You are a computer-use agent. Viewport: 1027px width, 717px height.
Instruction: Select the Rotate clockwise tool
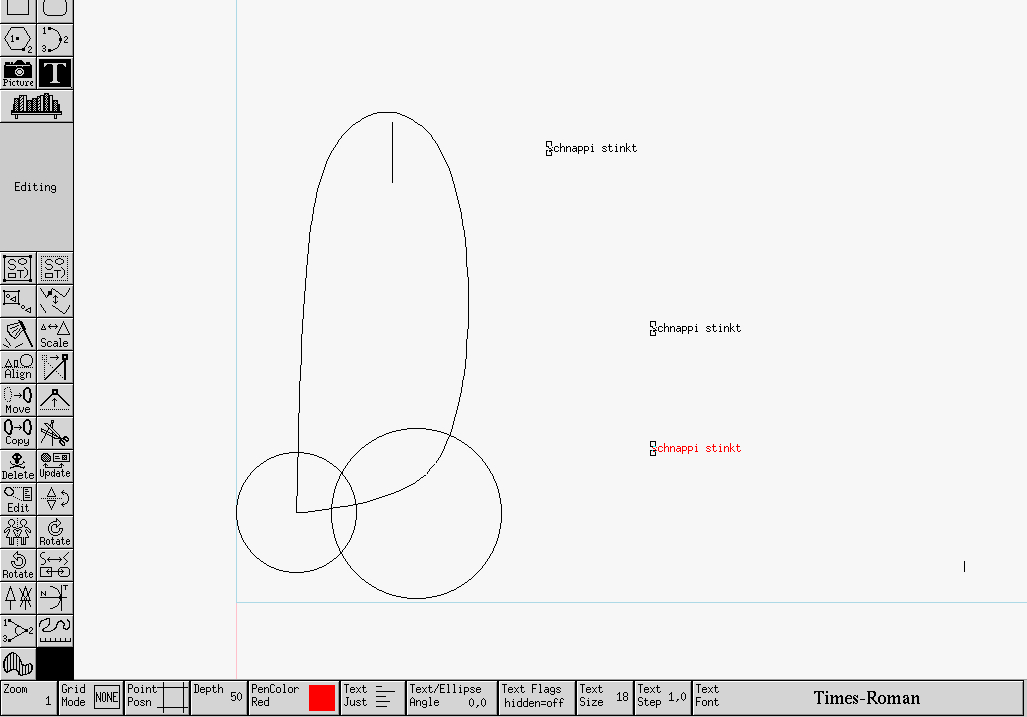[55, 532]
